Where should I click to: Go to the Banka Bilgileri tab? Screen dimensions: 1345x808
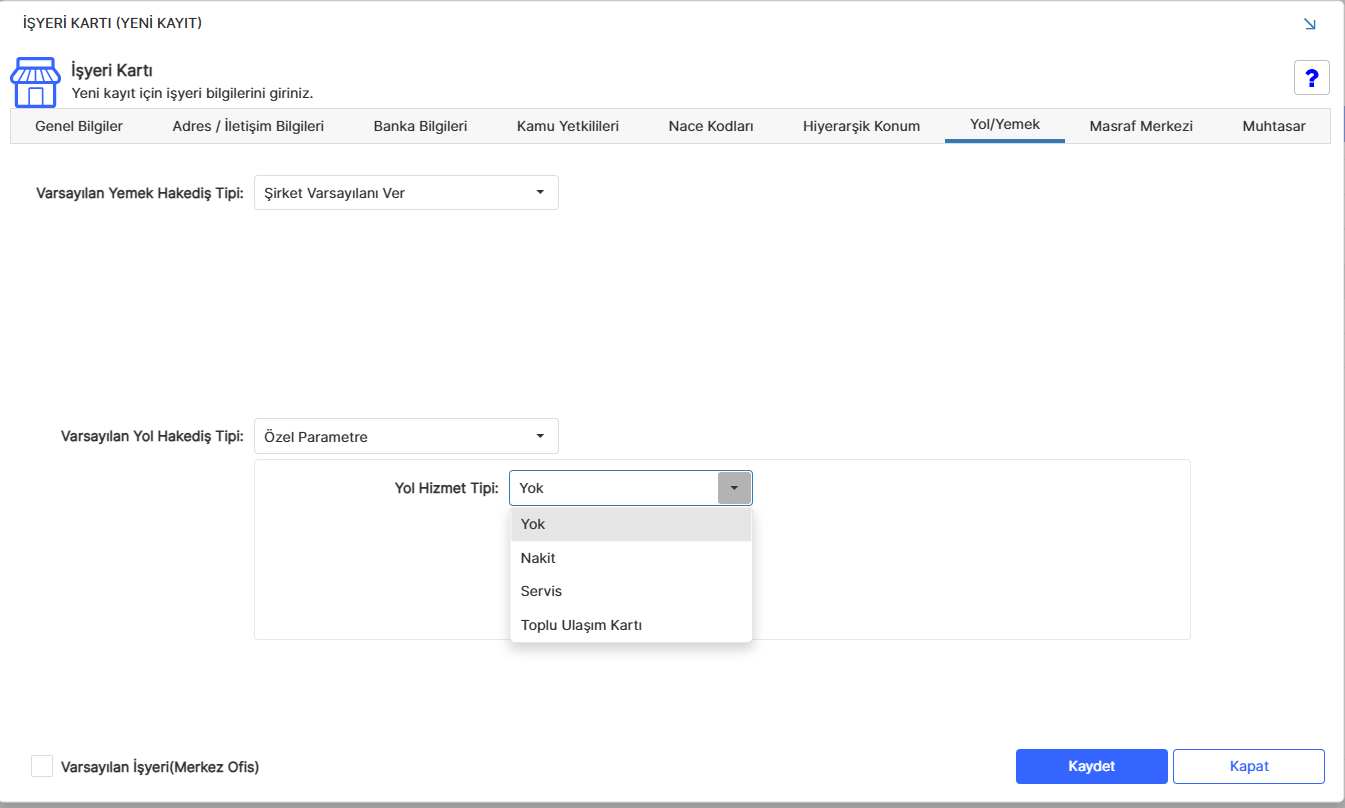[x=420, y=126]
